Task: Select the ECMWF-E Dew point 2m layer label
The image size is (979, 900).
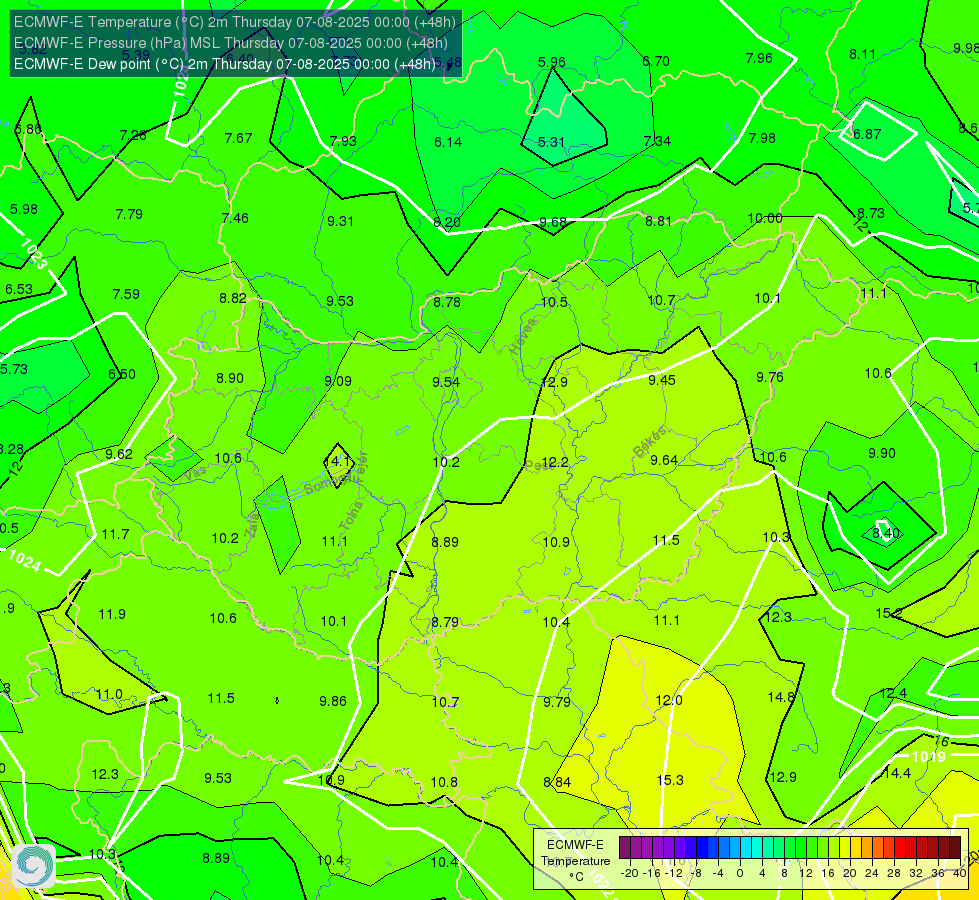Action: [x=225, y=64]
